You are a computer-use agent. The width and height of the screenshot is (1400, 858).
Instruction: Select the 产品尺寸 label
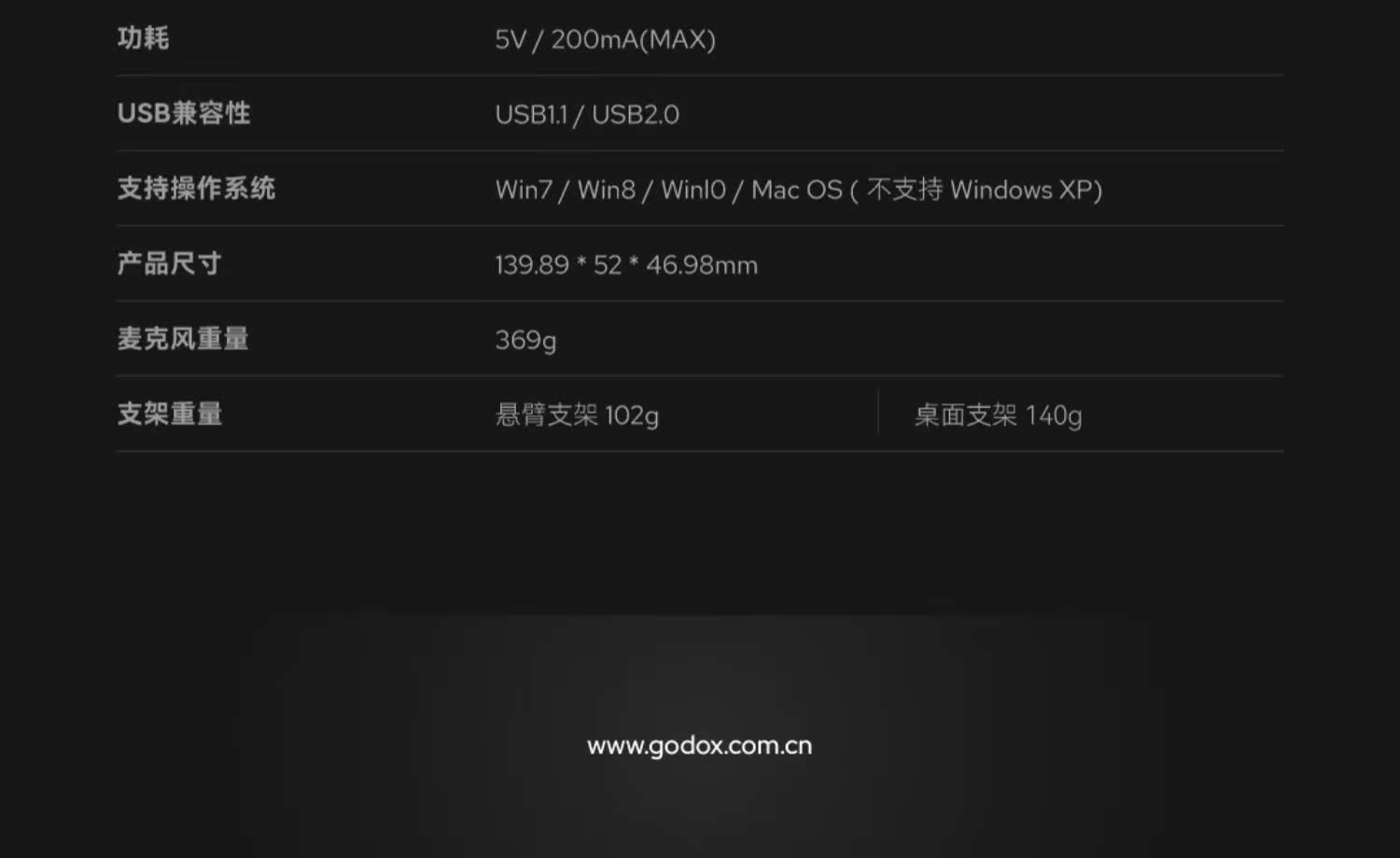click(169, 263)
